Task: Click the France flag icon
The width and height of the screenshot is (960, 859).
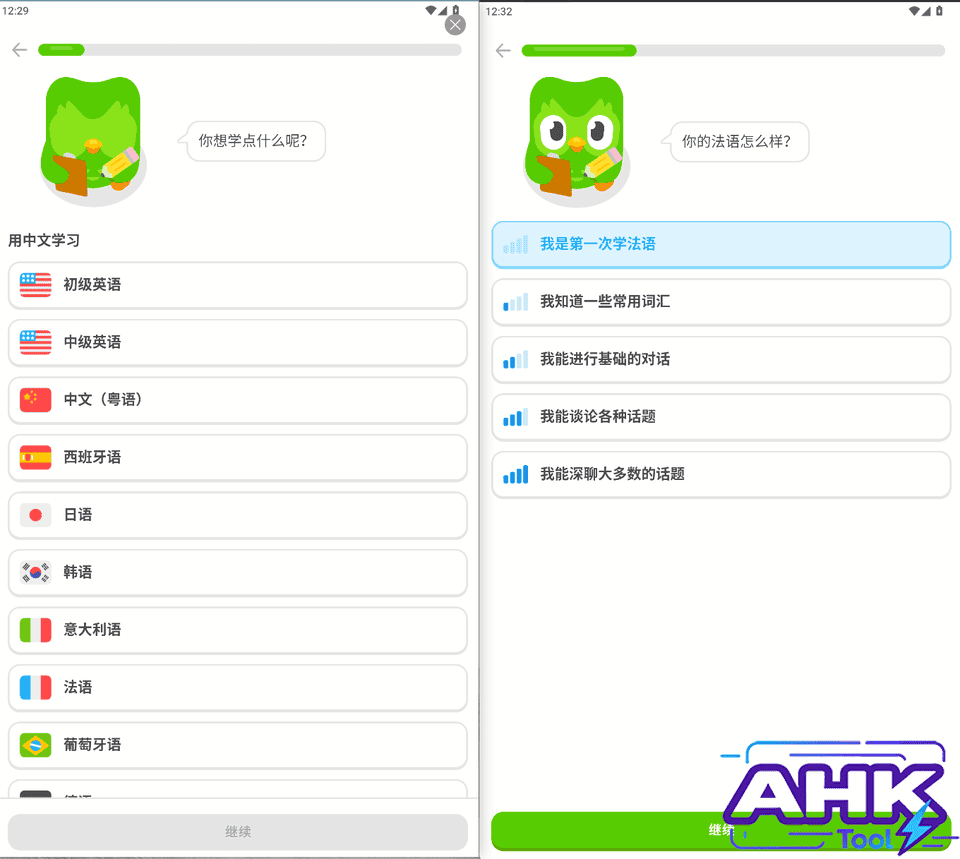Action: click(x=36, y=688)
